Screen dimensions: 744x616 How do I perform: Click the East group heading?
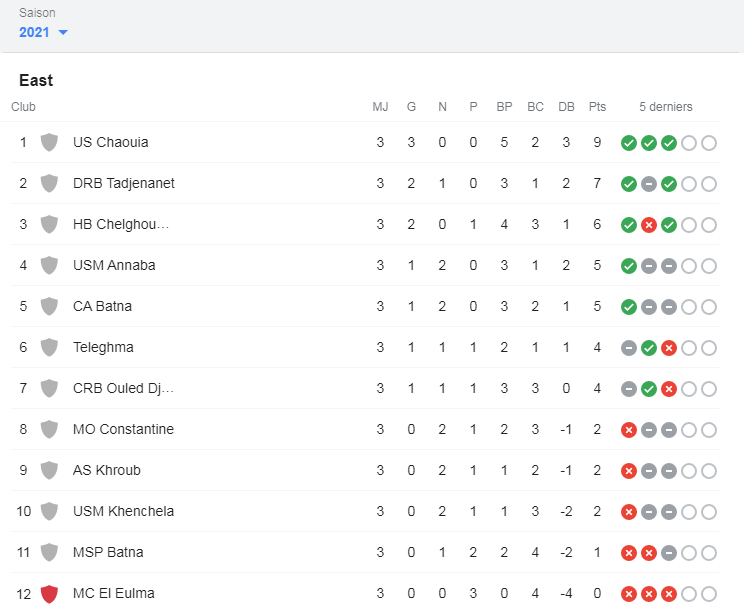click(x=36, y=80)
